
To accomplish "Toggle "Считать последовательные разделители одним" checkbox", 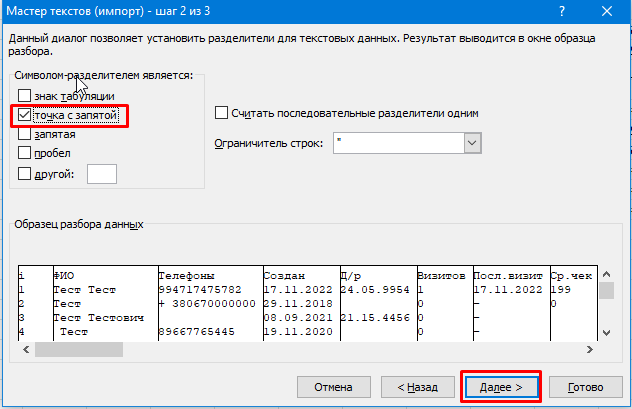I will click(221, 113).
